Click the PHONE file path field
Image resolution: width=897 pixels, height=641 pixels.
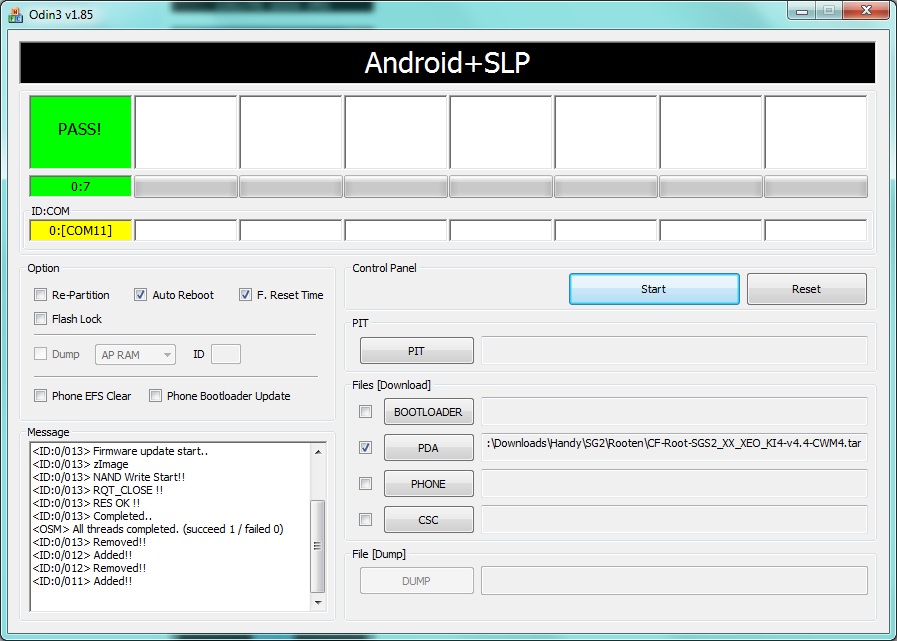click(674, 484)
